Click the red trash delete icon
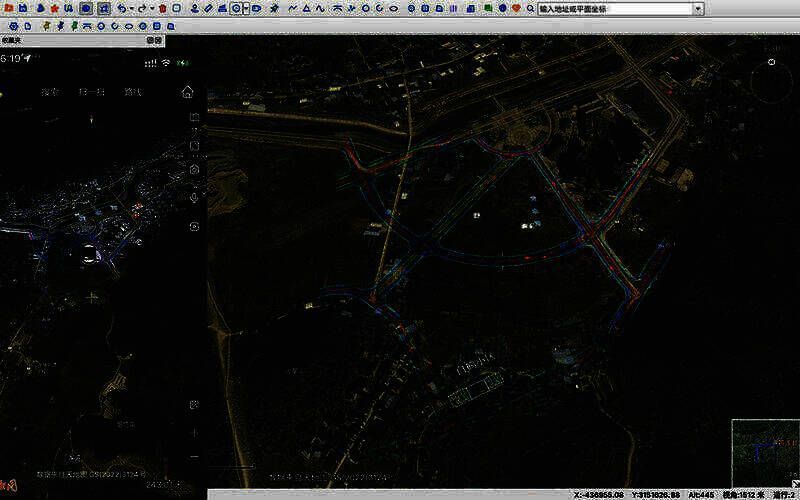The image size is (800, 500). tap(162, 8)
